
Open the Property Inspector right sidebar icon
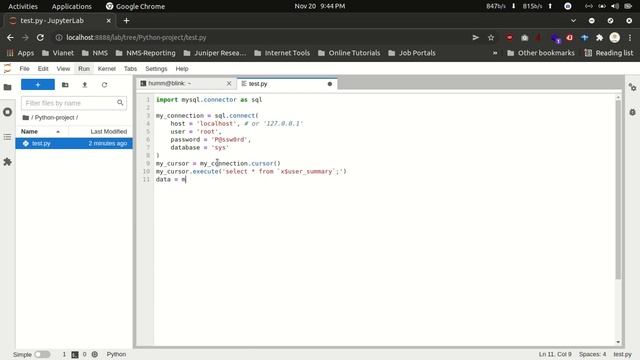[x=632, y=87]
